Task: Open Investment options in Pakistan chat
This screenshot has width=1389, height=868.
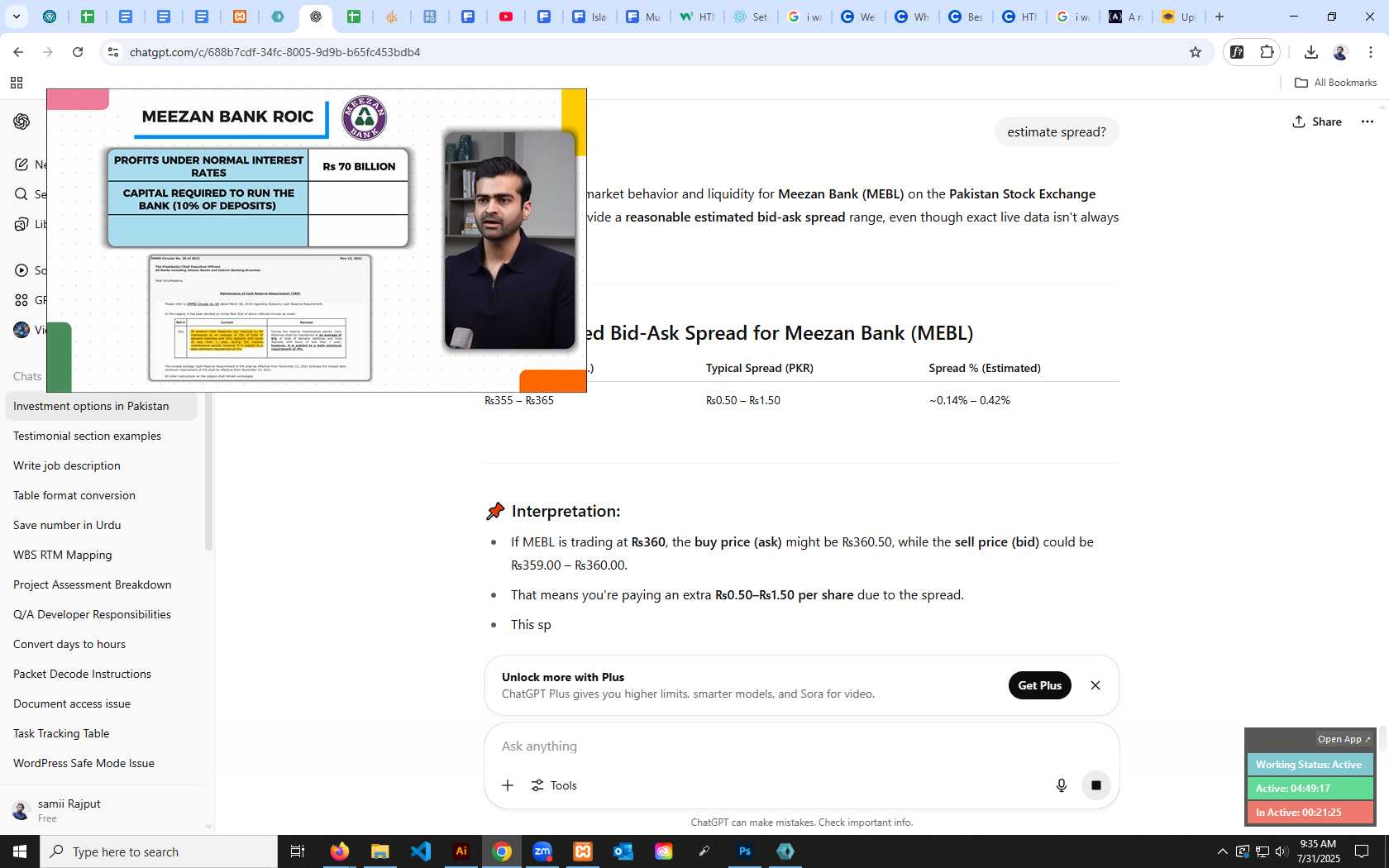Action: (101, 406)
